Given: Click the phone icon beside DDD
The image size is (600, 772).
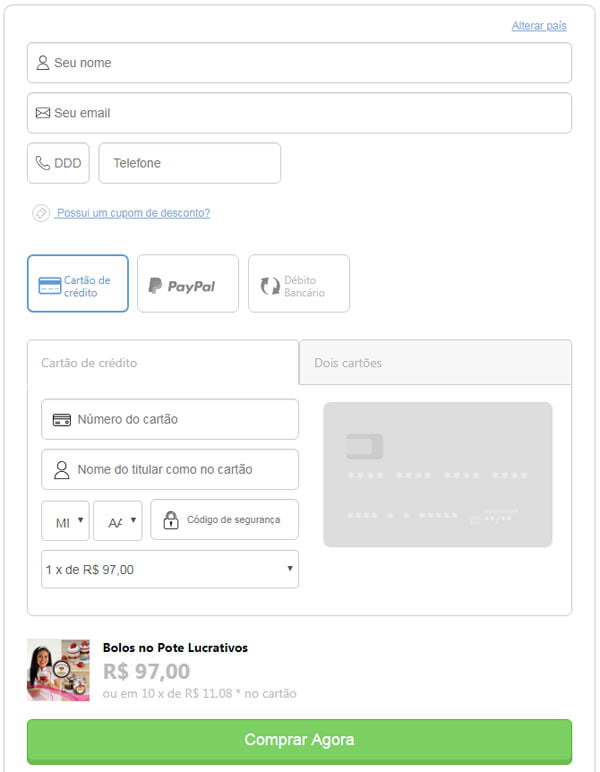Looking at the screenshot, I should click(43, 163).
